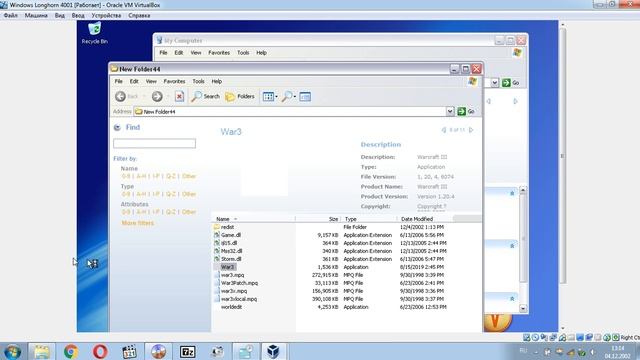Image resolution: width=640 pixels, height=360 pixels.
Task: Click the Find pane icon beside Find heading
Action: (x=117, y=127)
